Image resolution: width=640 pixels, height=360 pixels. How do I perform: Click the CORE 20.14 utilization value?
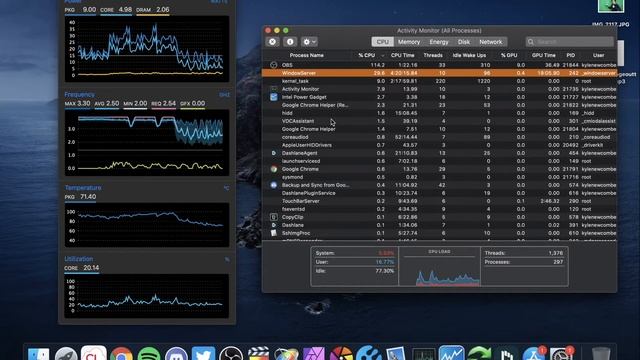(x=82, y=268)
